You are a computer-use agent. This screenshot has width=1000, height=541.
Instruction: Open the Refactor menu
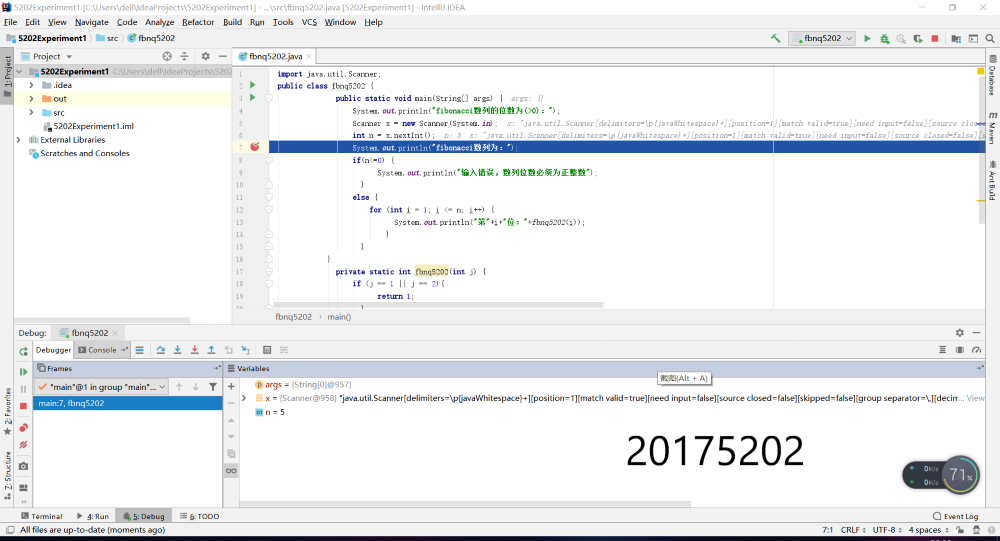[198, 22]
